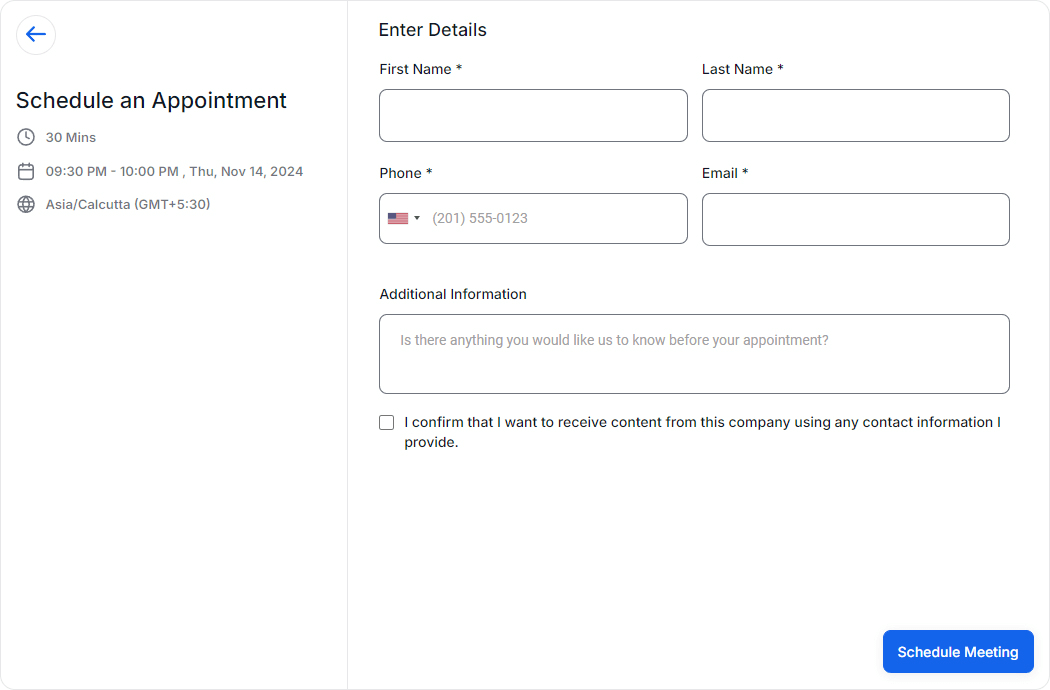
Task: Click the Asia/Calcutta timezone text
Action: (x=128, y=204)
